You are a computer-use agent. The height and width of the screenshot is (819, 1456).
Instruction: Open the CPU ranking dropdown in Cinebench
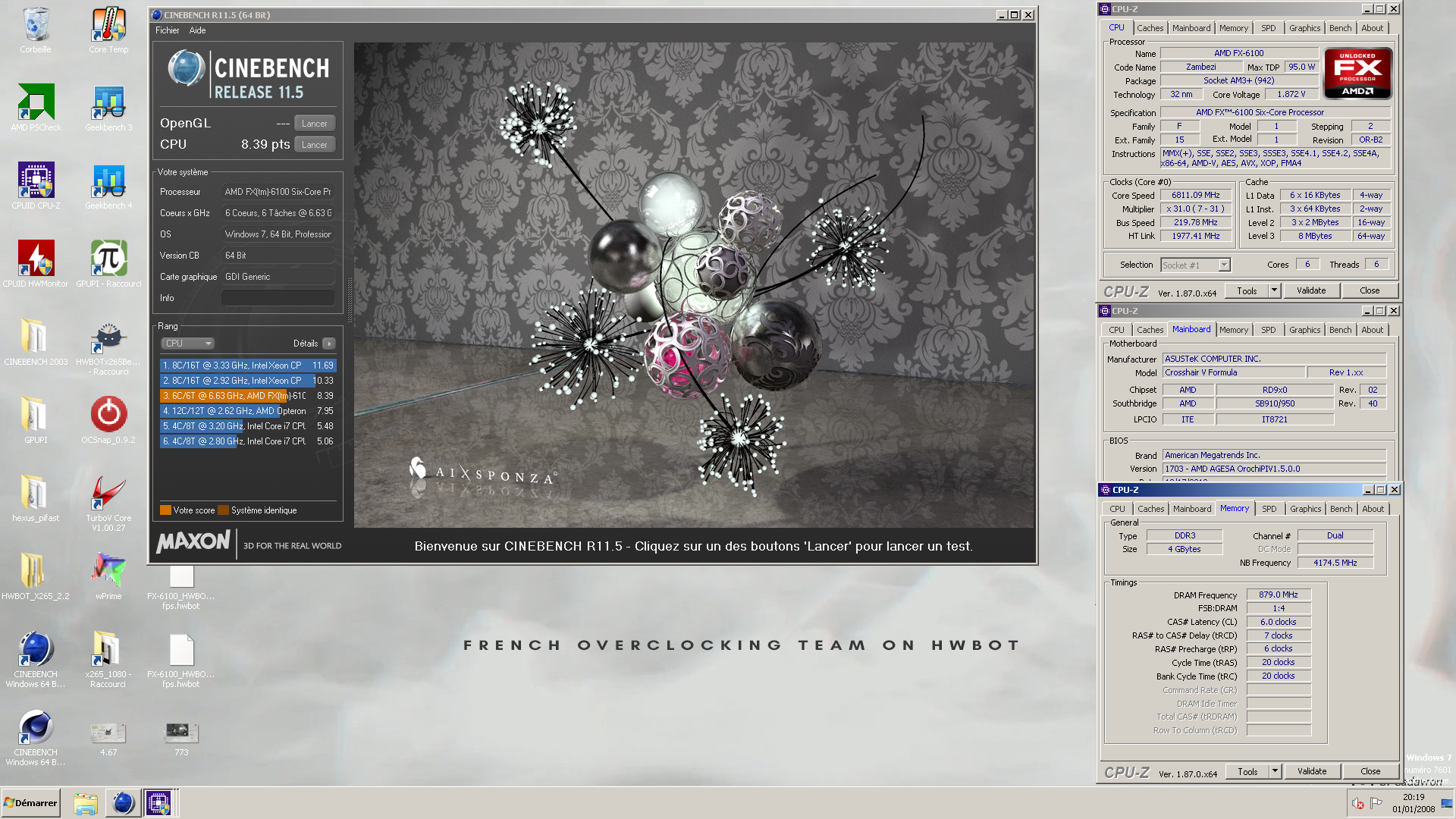(x=187, y=344)
